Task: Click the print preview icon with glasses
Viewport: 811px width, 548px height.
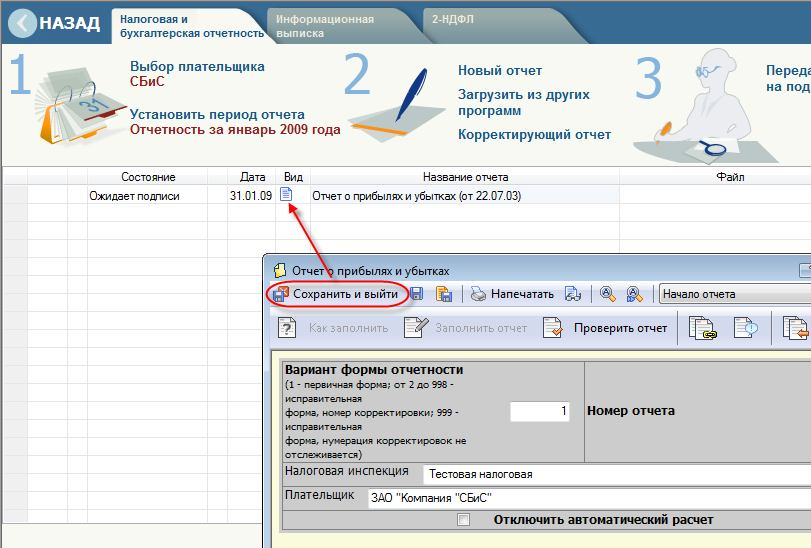Action: point(573,294)
